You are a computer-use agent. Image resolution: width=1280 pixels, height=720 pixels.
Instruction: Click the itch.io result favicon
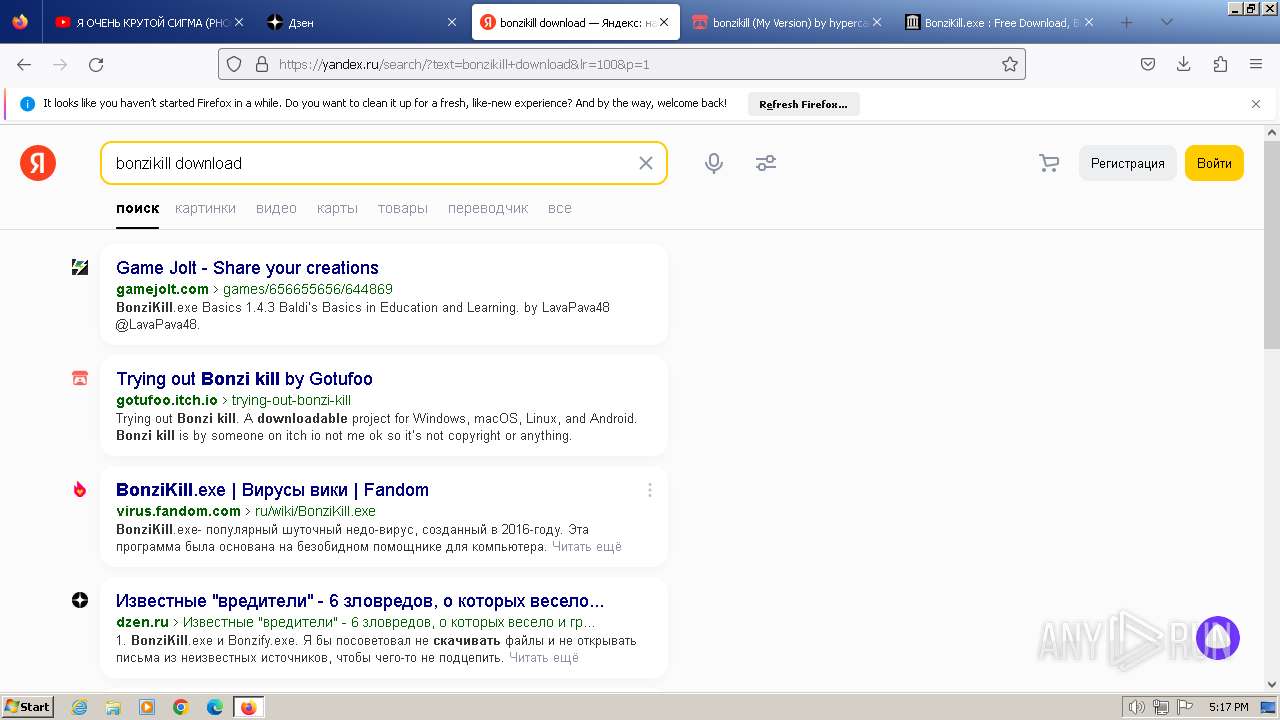tap(80, 378)
